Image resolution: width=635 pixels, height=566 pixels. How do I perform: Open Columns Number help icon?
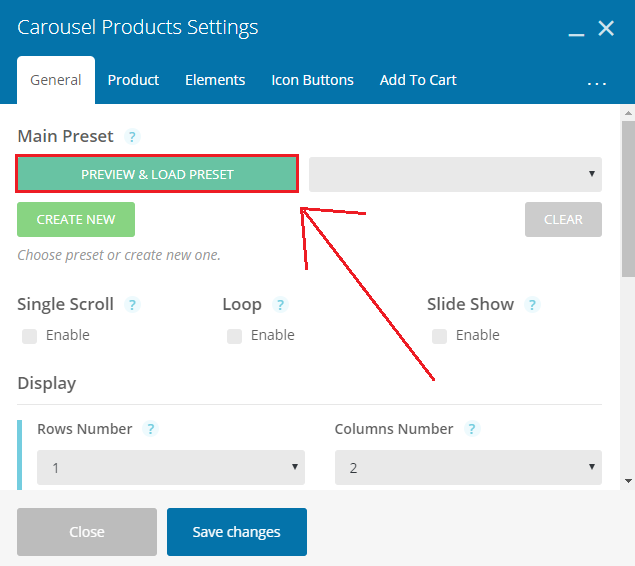click(472, 429)
